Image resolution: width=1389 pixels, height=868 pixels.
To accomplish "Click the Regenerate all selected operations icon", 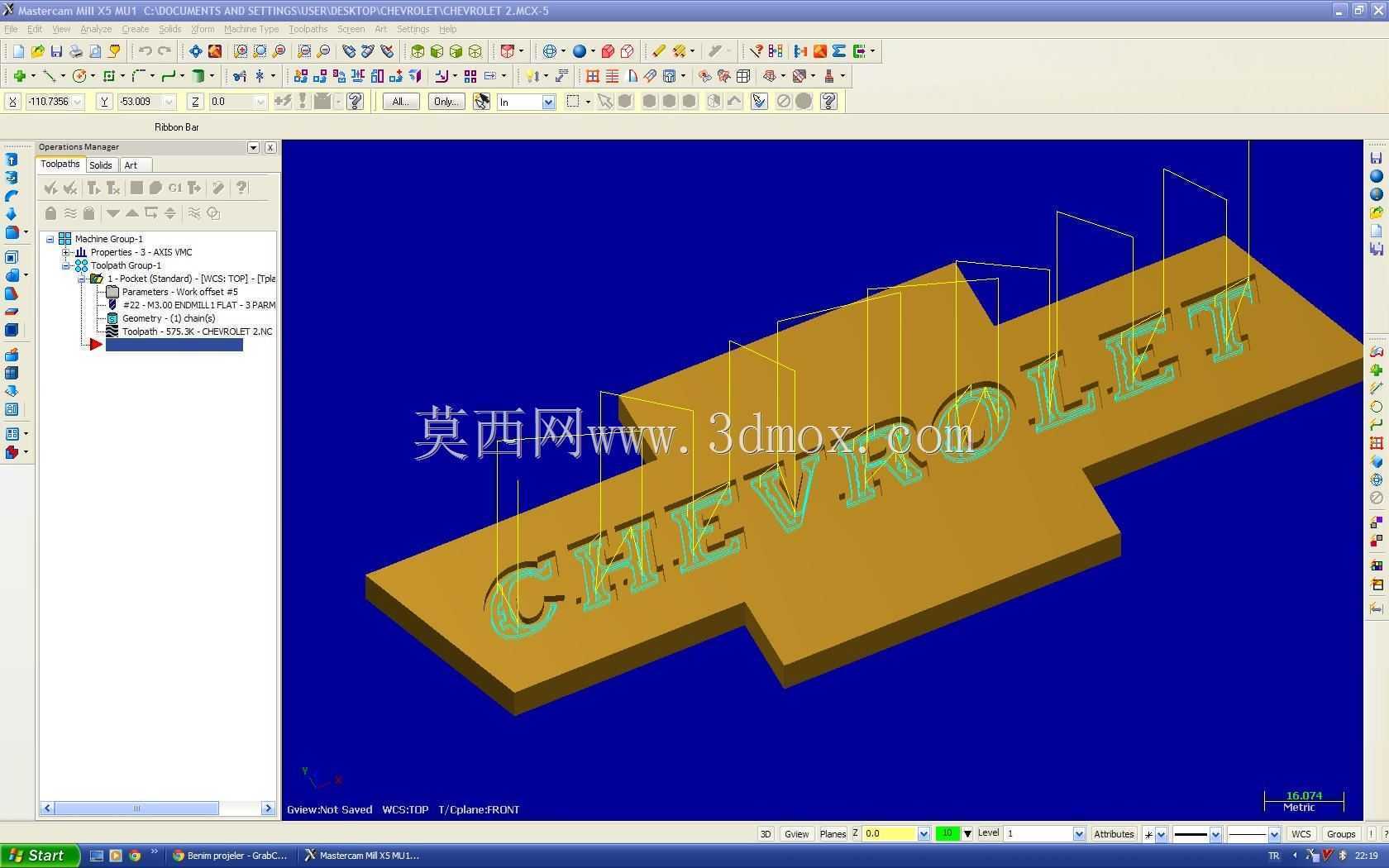I will click(x=93, y=188).
